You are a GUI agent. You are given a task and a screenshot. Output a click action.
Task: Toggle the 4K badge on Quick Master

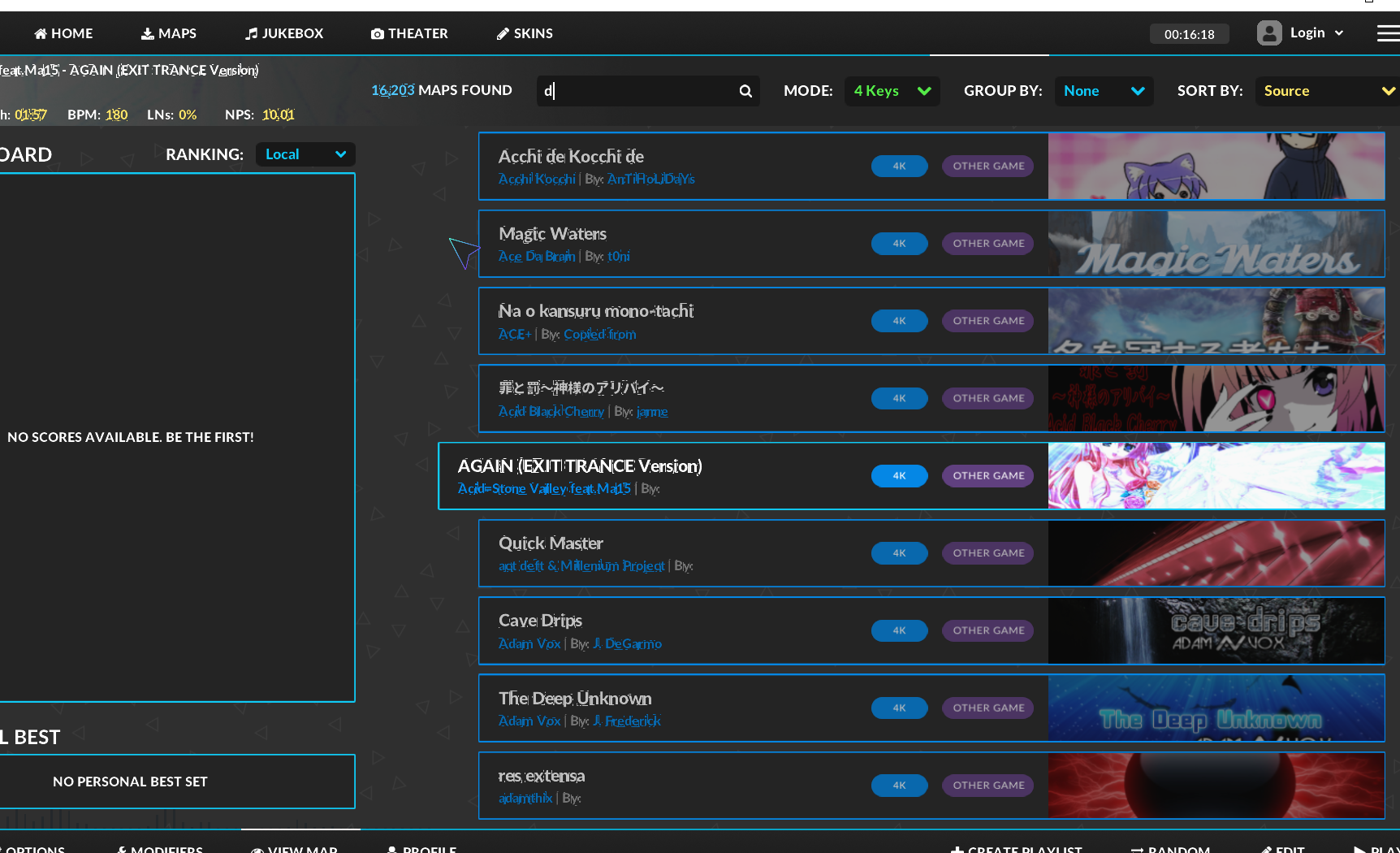pyautogui.click(x=899, y=553)
